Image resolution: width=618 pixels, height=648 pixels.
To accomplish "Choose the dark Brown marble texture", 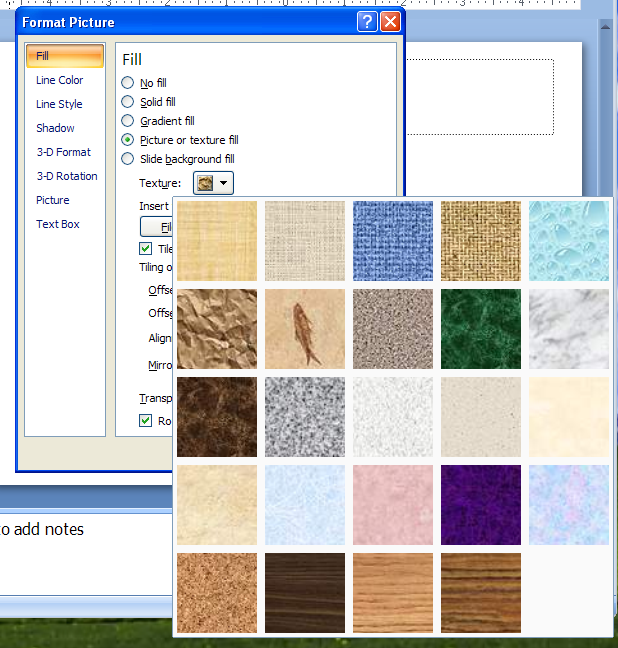I will [217, 417].
